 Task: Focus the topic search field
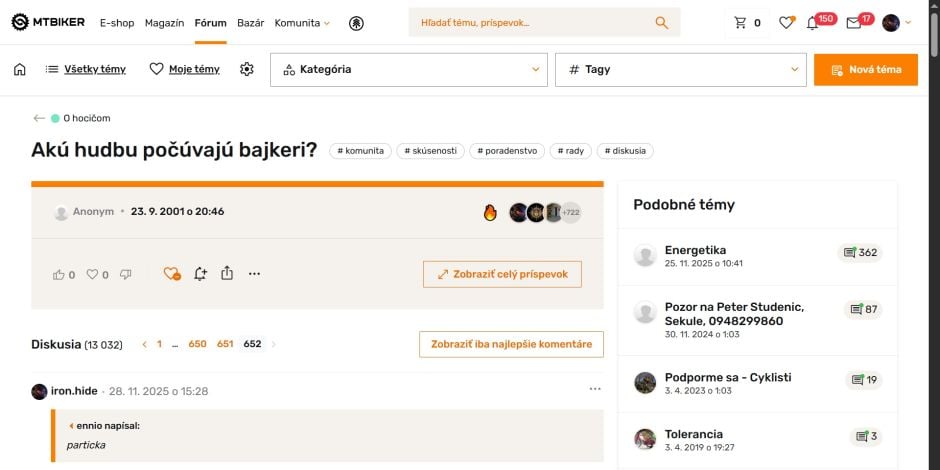[x=530, y=23]
